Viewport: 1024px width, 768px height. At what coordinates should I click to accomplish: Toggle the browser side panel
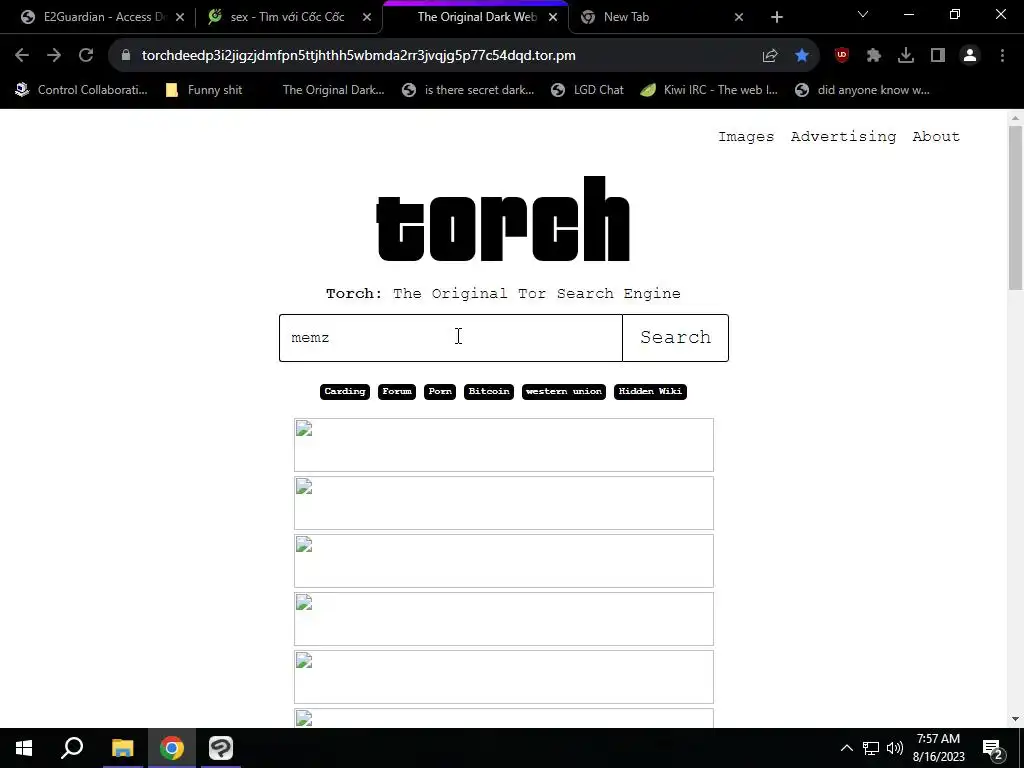tap(938, 56)
